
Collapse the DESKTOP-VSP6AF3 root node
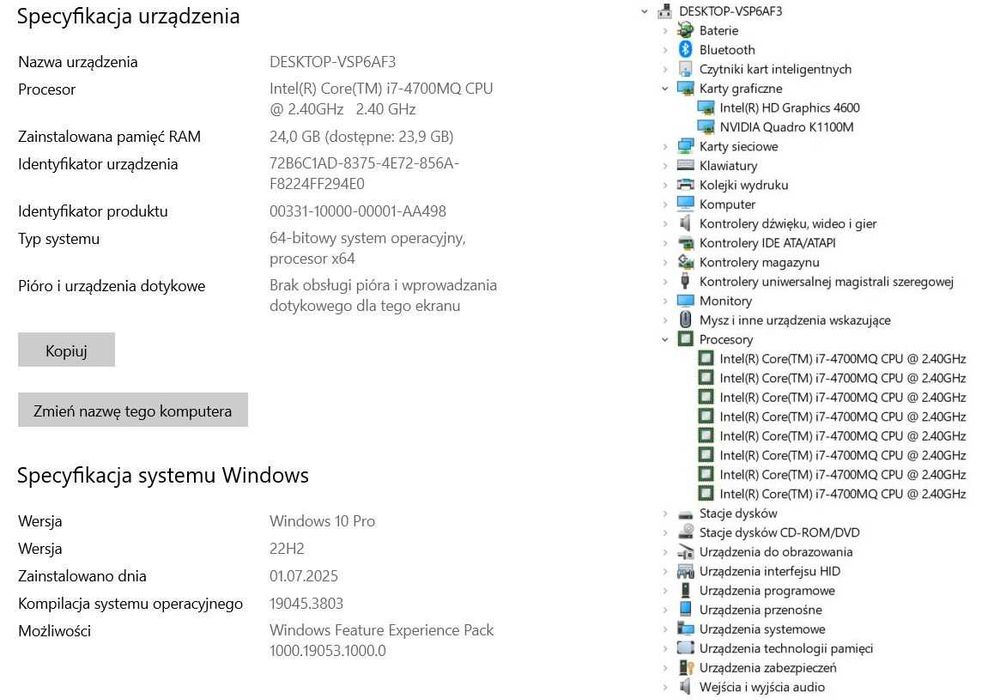pyautogui.click(x=644, y=11)
